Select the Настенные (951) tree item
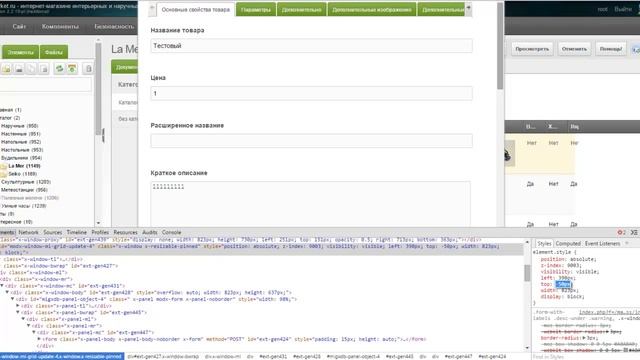Screen dimensions: 640x360 click(21, 134)
